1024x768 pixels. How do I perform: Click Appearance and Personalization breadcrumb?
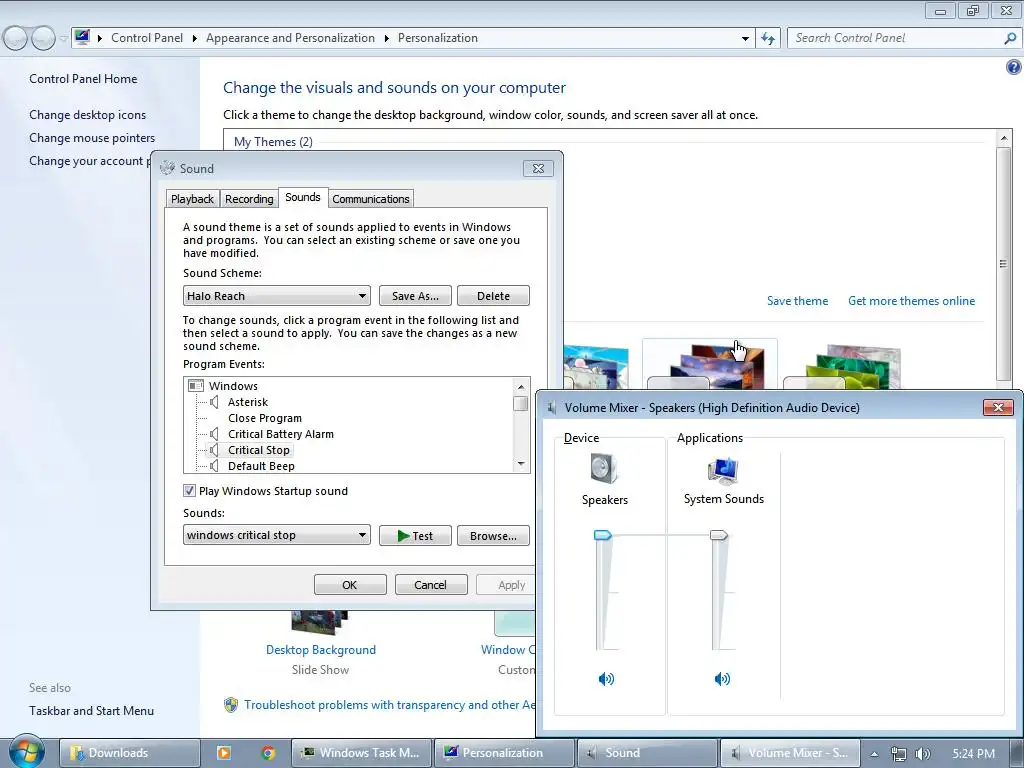(291, 38)
